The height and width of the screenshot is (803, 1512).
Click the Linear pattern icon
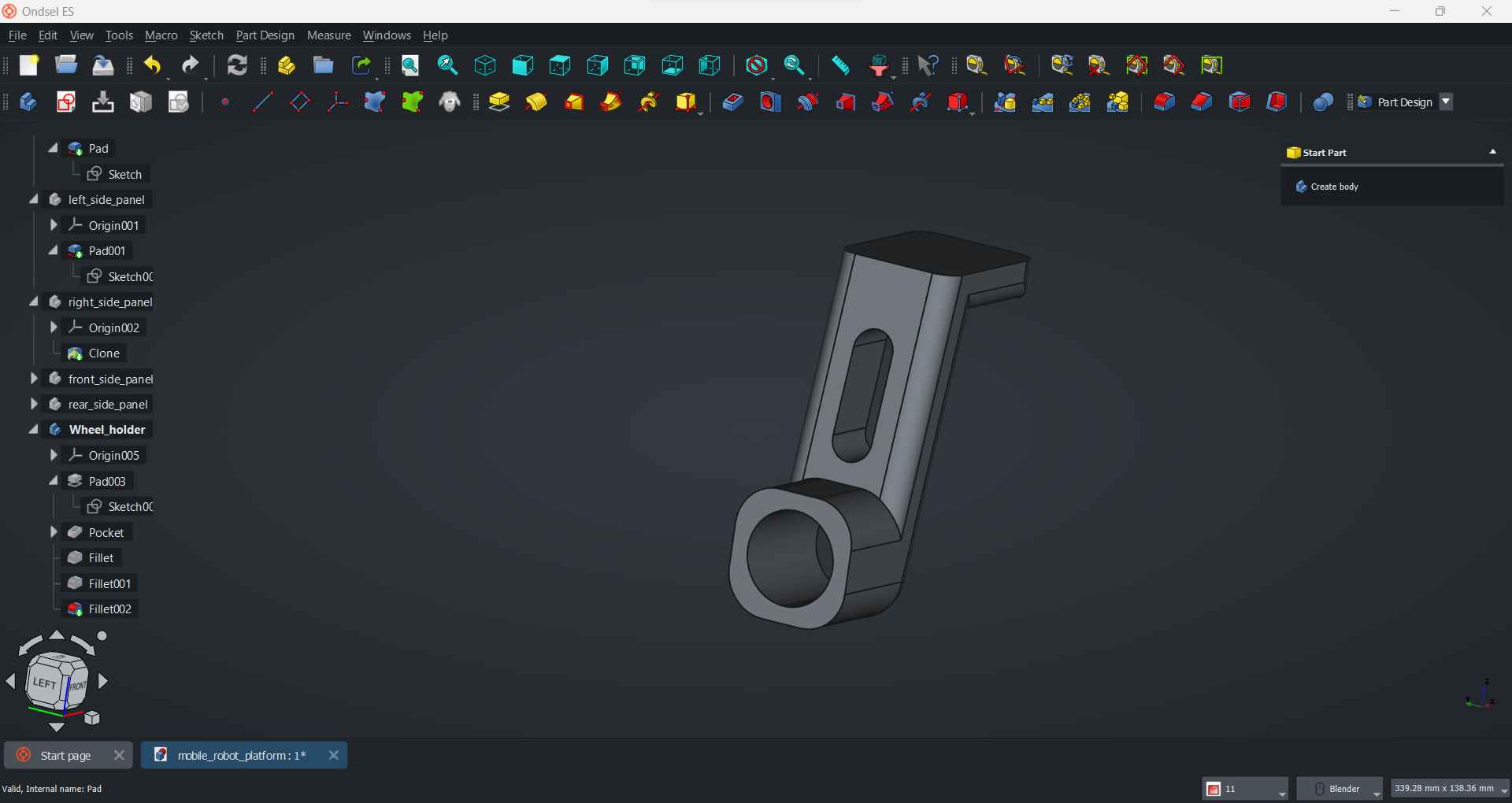pos(1043,102)
